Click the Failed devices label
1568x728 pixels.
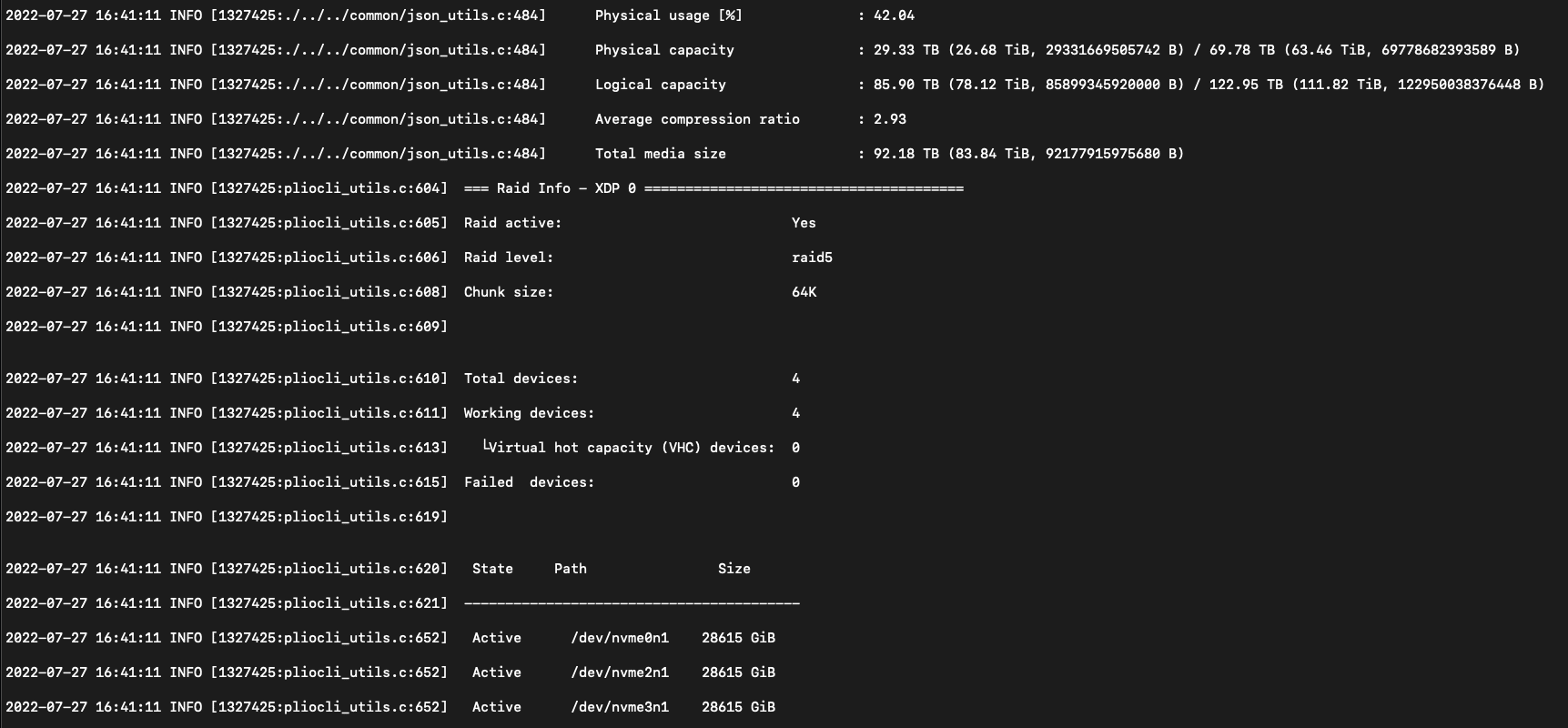coord(529,482)
